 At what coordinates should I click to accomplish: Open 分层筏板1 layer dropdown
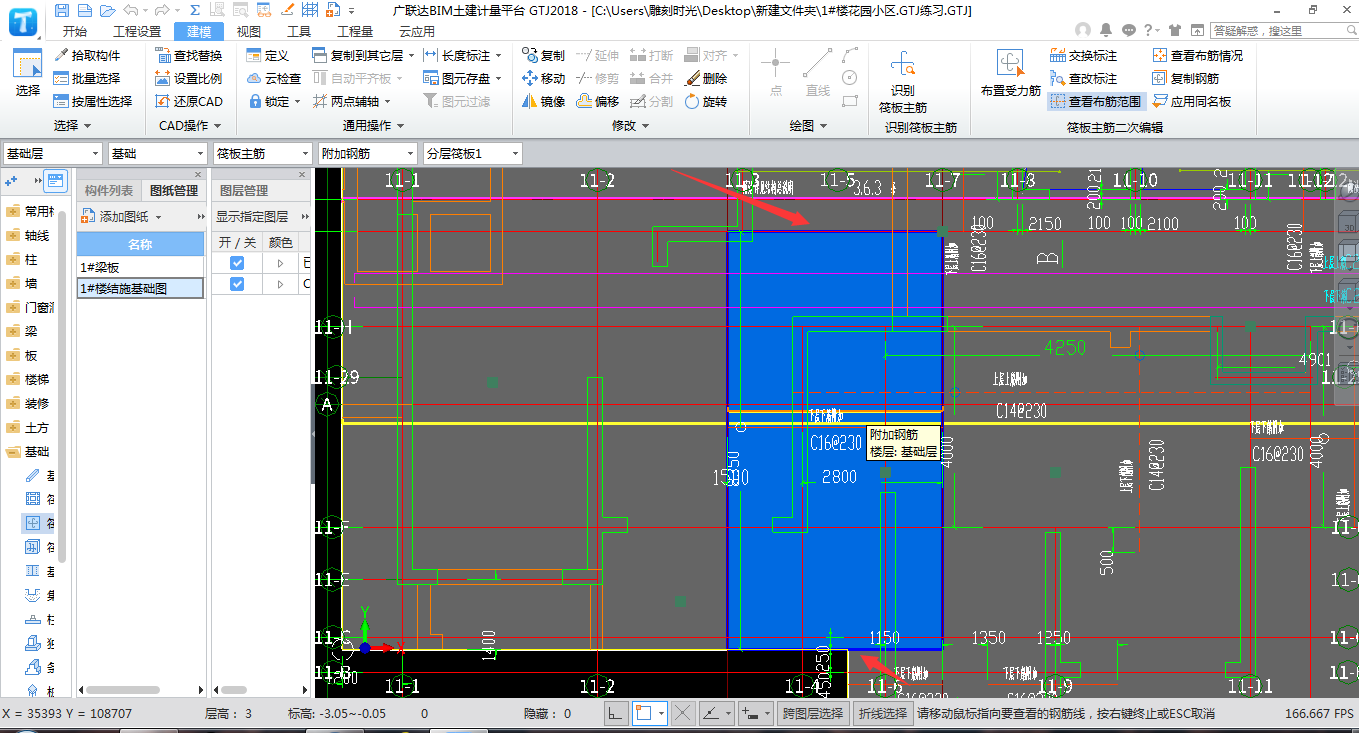(472, 153)
